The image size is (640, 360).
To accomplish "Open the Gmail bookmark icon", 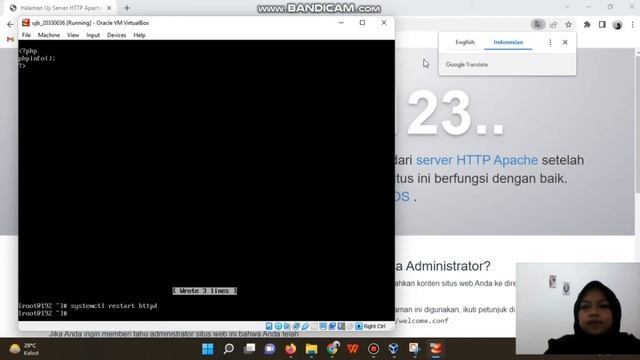I will click(x=10, y=39).
